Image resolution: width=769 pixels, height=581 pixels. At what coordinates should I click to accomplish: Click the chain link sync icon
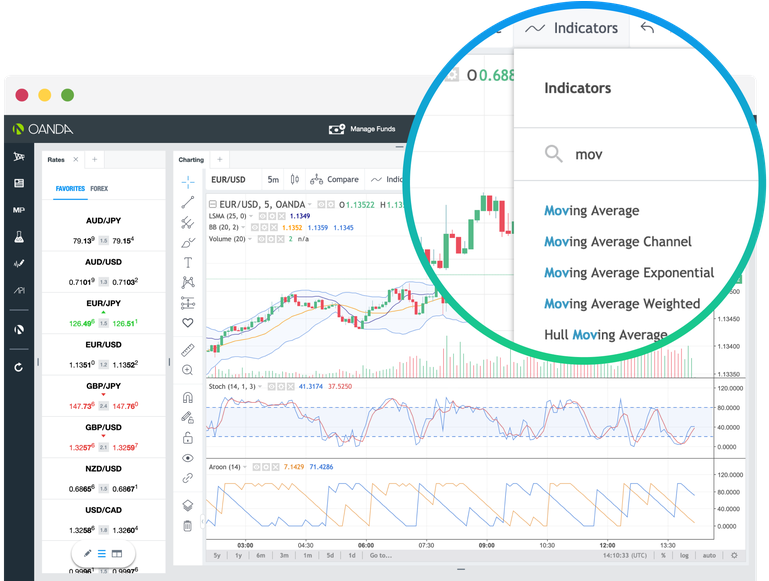click(x=188, y=478)
